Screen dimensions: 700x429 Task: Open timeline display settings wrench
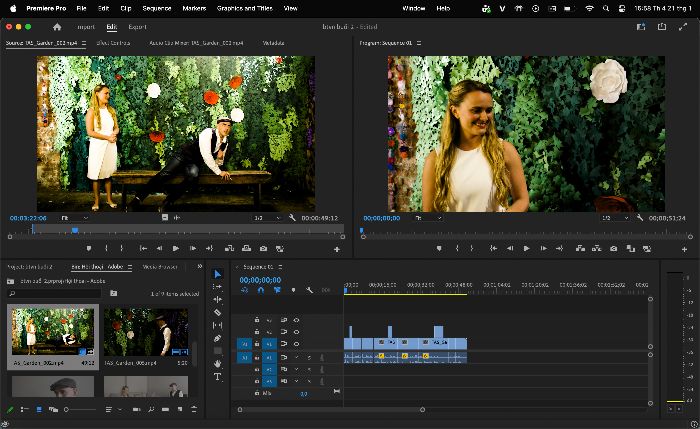coord(309,290)
